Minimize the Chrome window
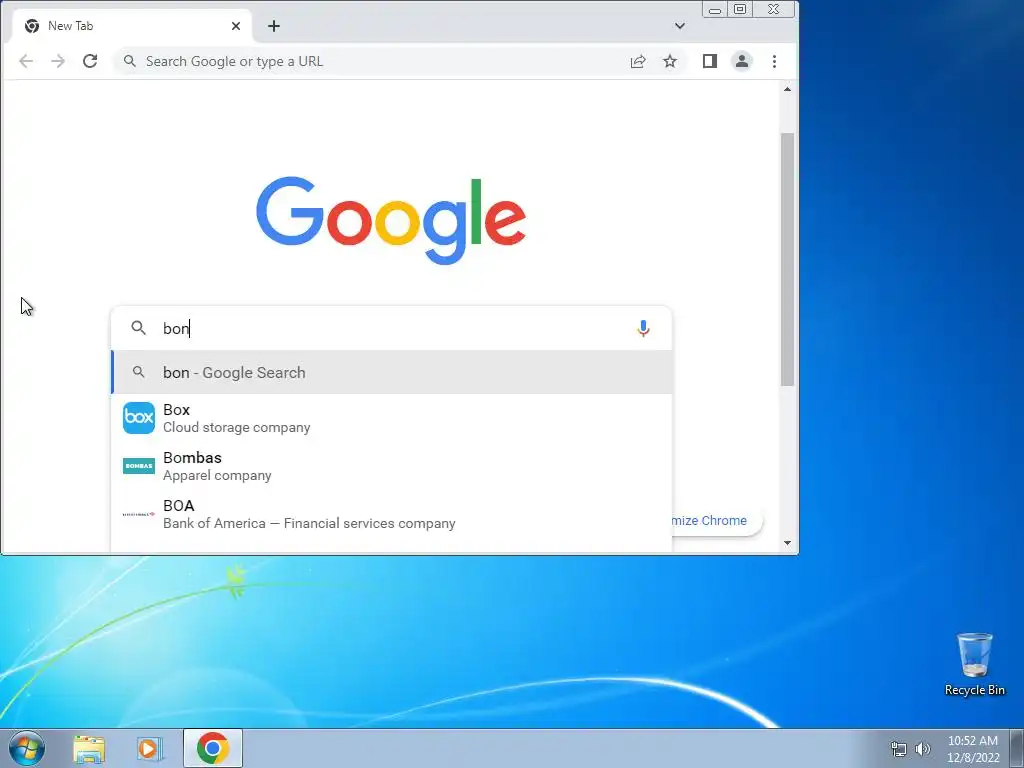 (715, 10)
